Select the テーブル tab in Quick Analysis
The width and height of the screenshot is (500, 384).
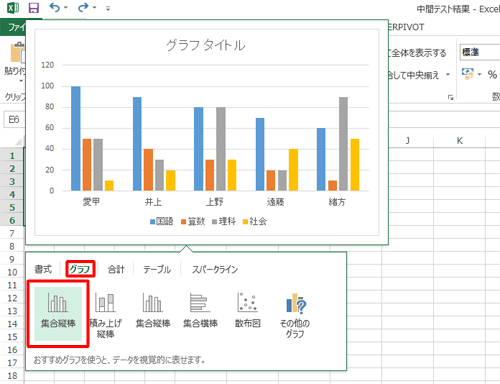coord(157,269)
